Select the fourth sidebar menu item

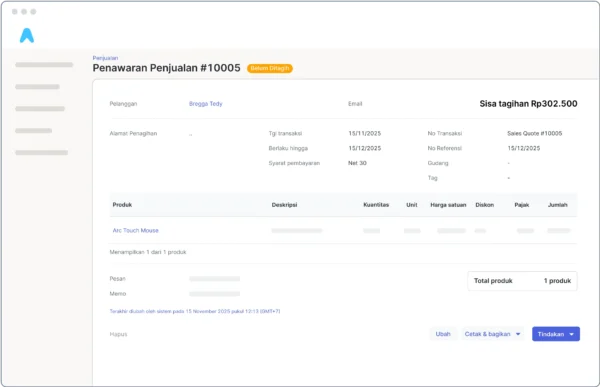[34, 131]
